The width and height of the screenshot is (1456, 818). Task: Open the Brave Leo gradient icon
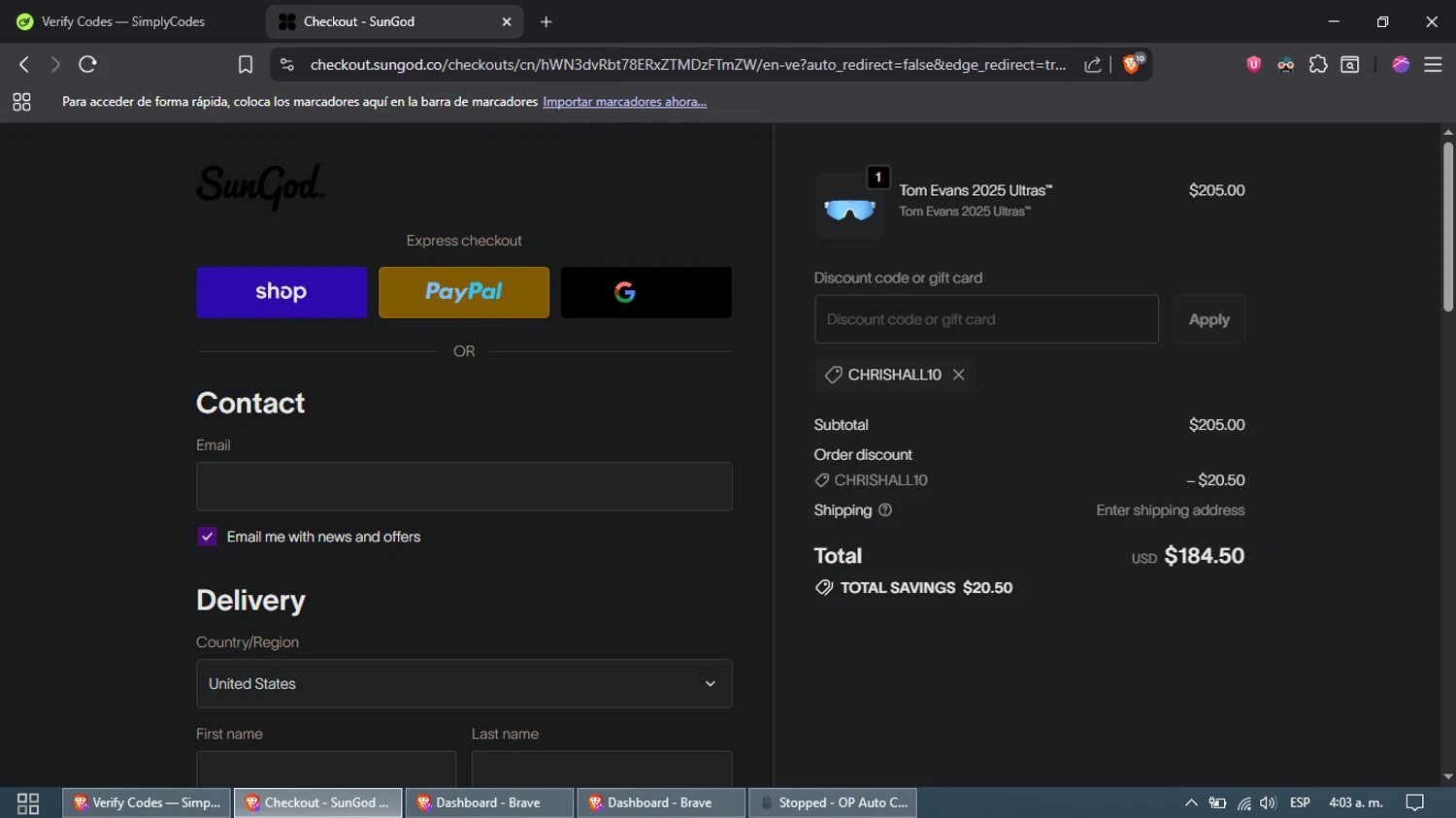tap(1401, 64)
